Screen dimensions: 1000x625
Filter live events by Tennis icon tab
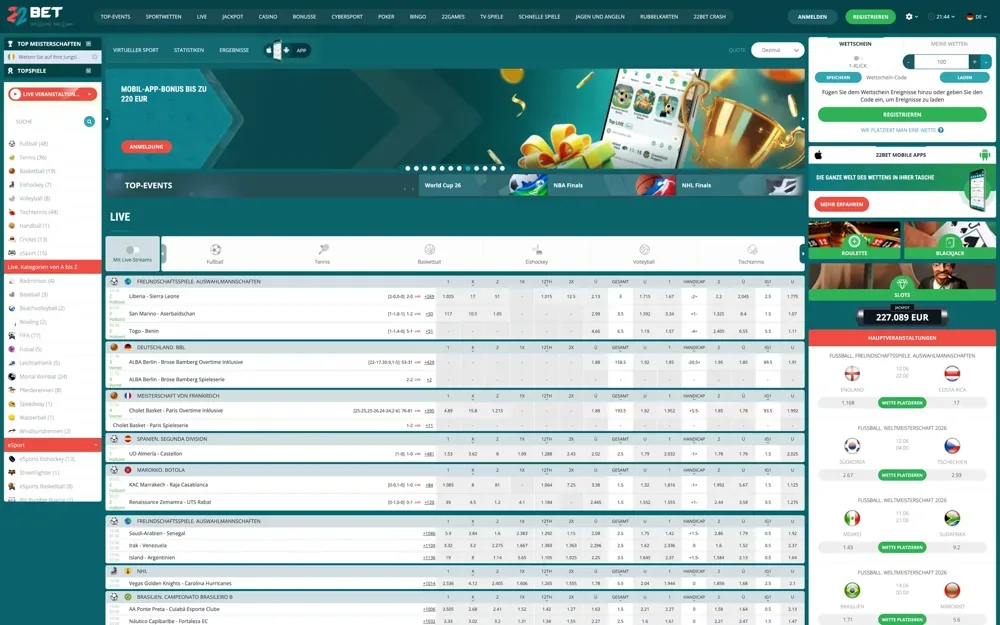(x=322, y=253)
